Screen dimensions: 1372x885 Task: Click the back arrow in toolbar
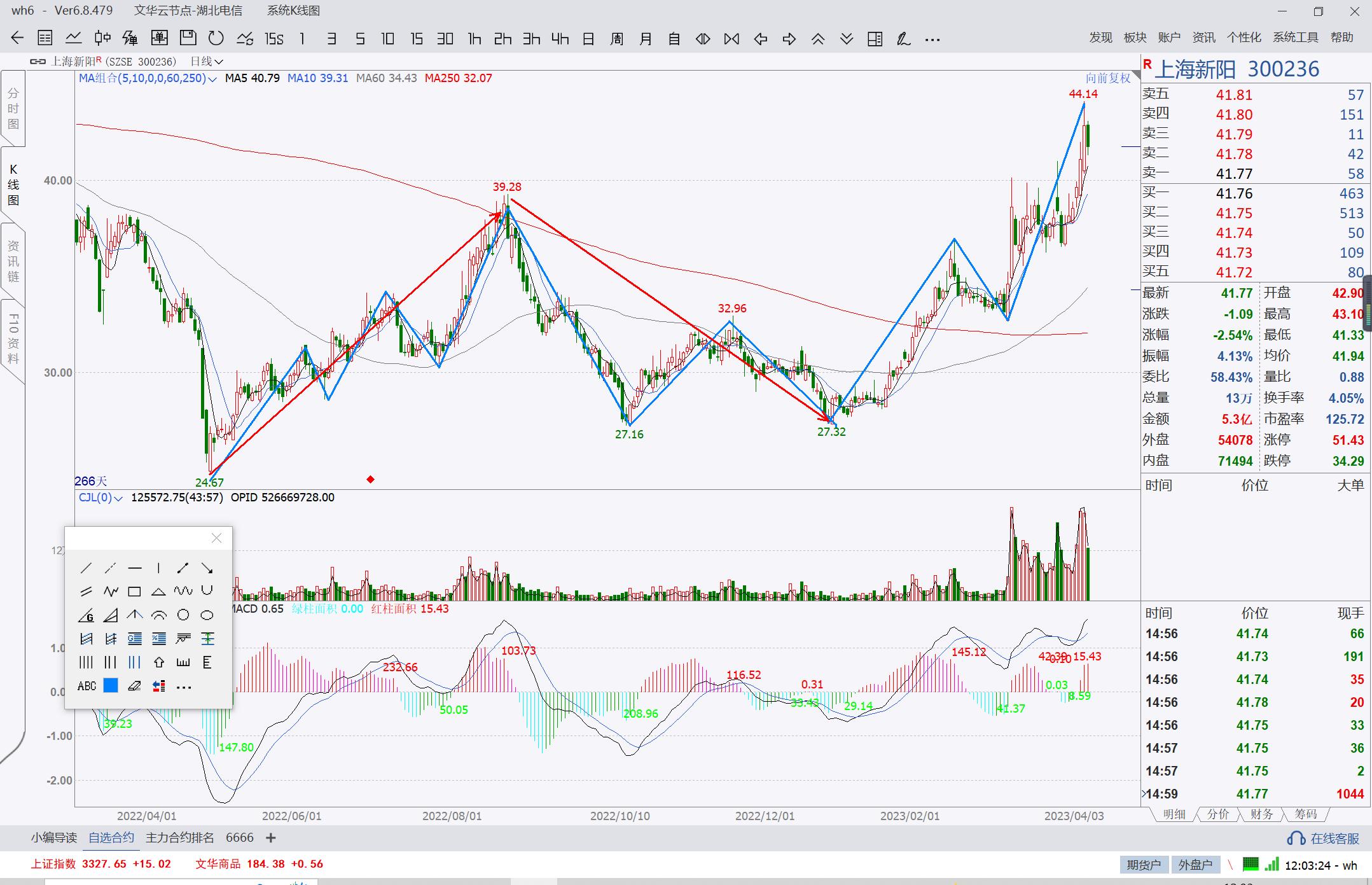pos(17,39)
